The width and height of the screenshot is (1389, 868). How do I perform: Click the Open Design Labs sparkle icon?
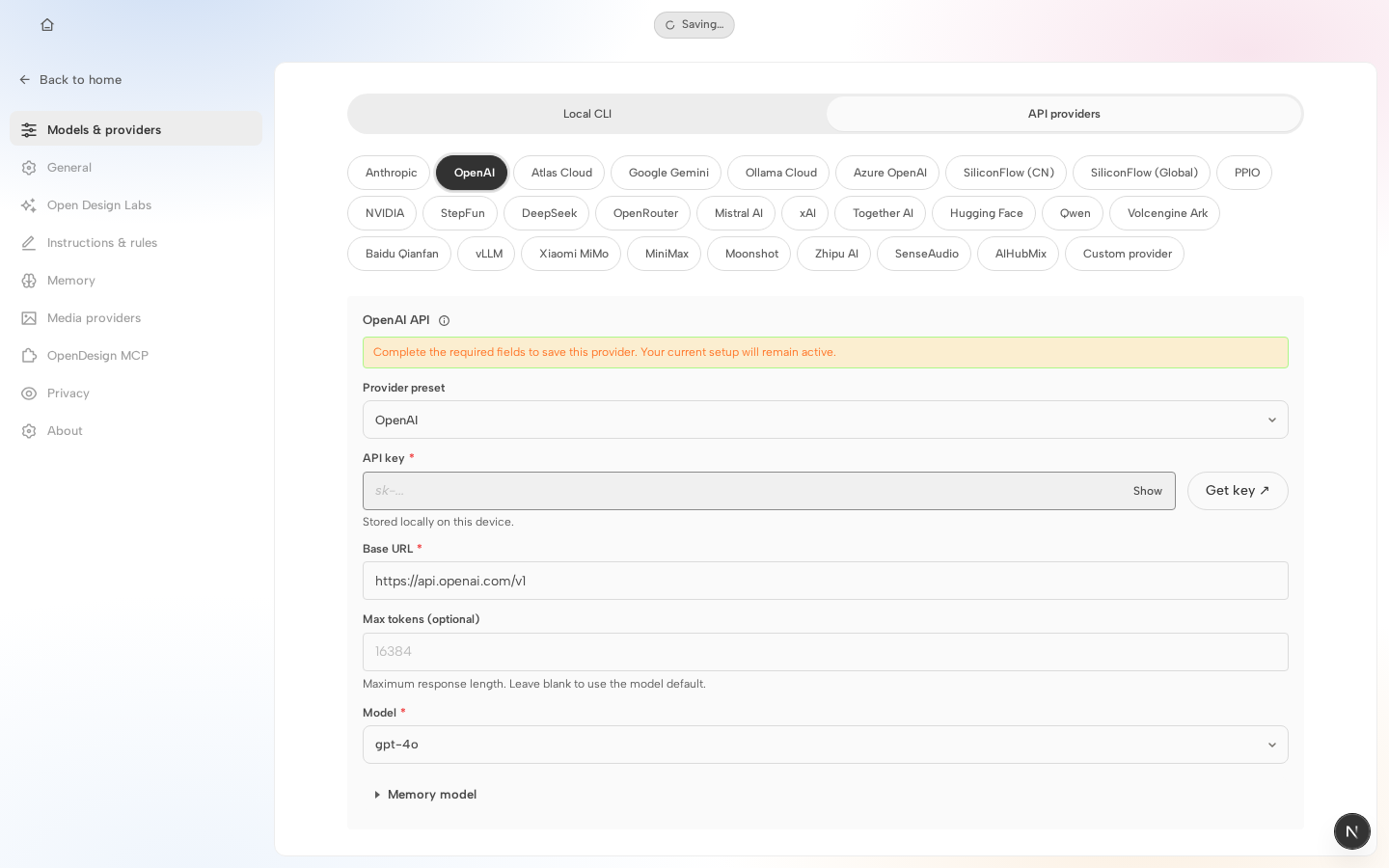coord(29,205)
